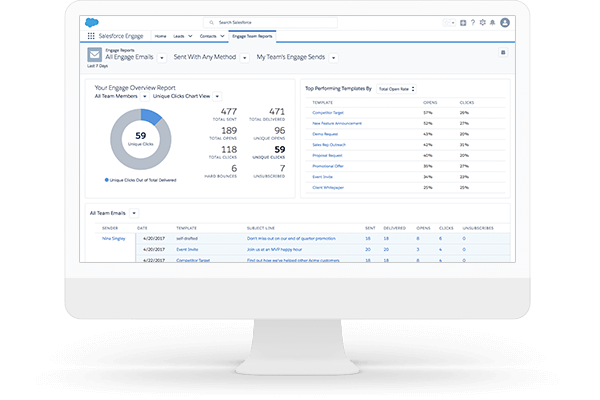Click the Engage Reports envelope icon
600x400 pixels.
click(92, 56)
